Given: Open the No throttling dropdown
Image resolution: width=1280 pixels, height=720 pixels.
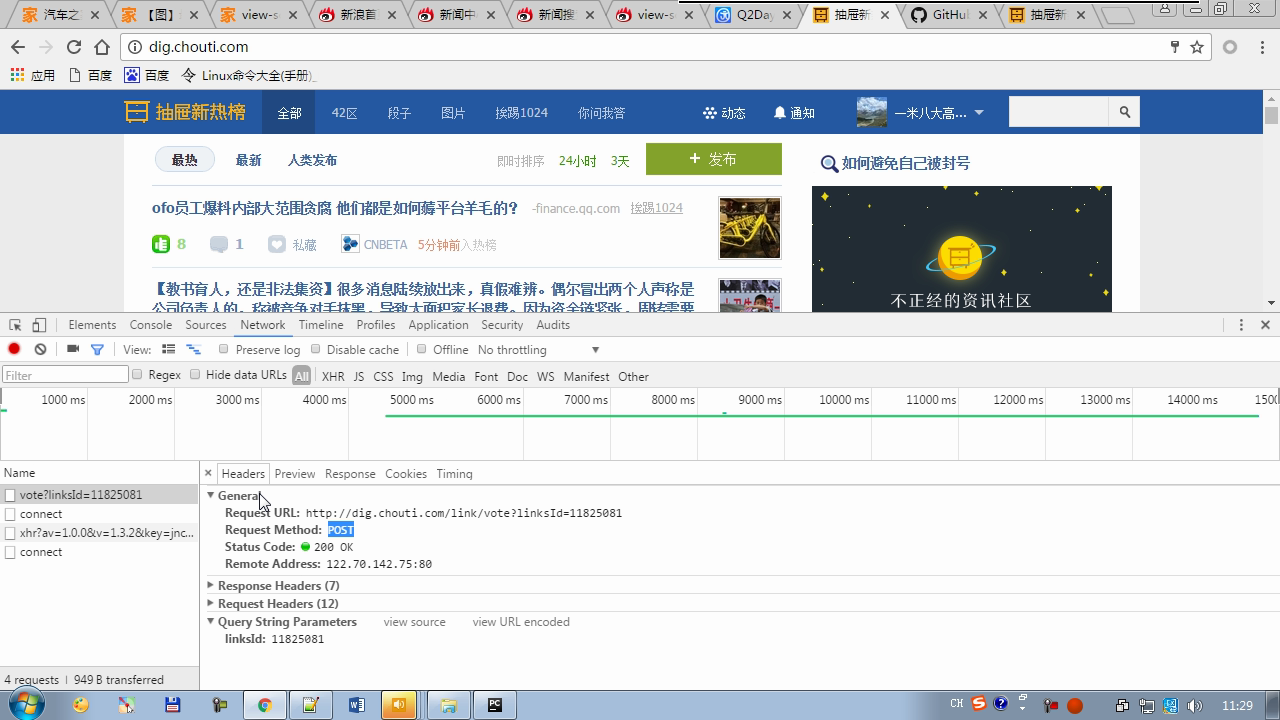Looking at the screenshot, I should tap(538, 350).
